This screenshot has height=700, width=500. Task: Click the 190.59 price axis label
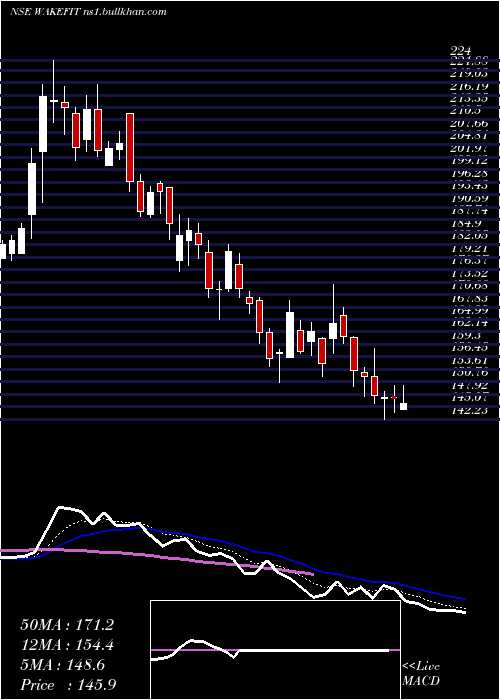469,198
